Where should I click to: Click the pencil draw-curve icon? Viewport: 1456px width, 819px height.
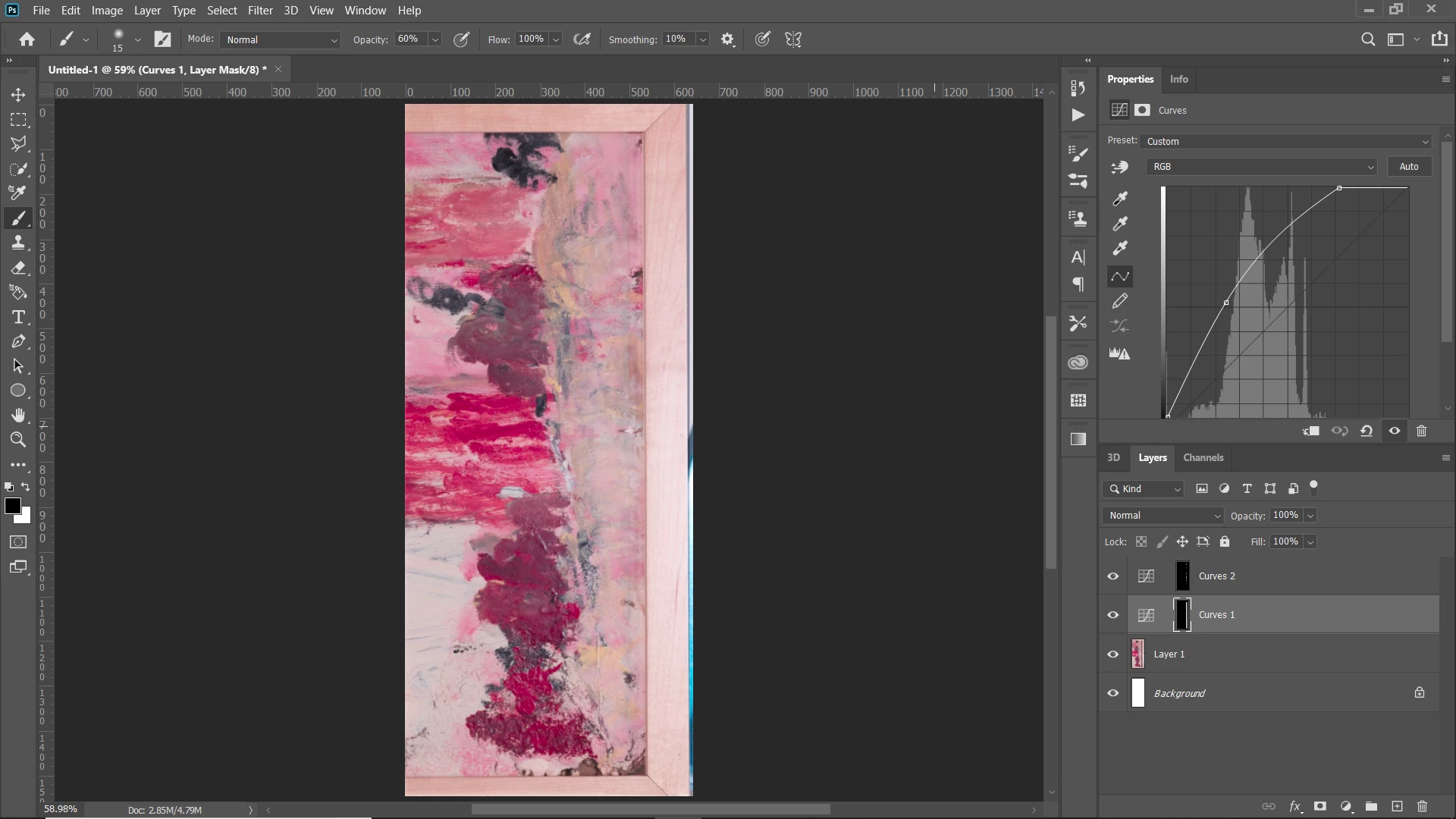(1120, 302)
